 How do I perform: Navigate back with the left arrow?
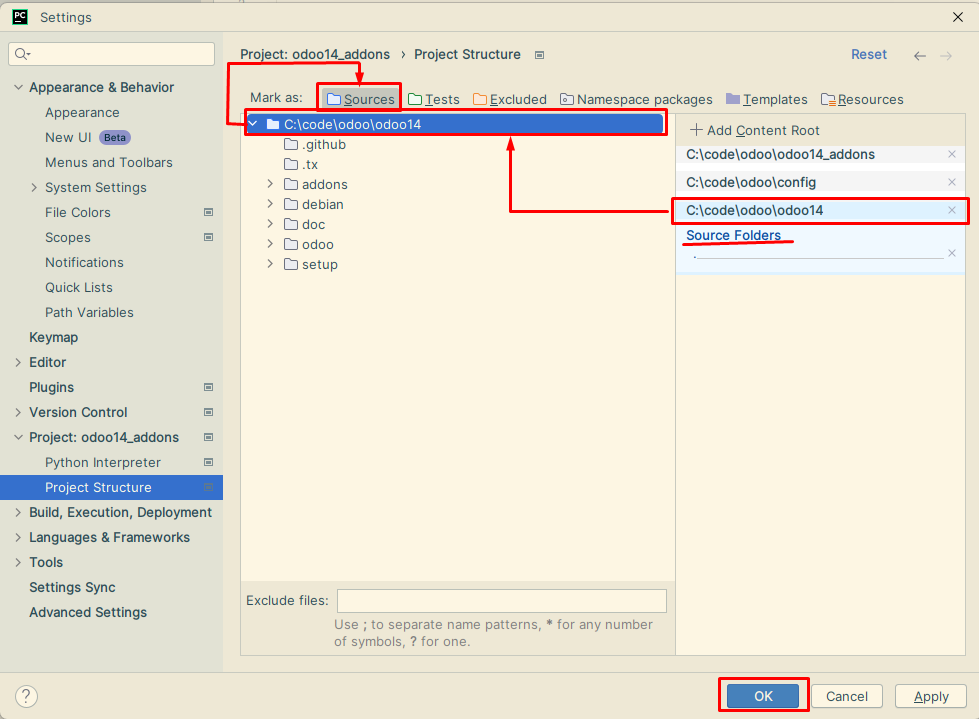[x=920, y=56]
